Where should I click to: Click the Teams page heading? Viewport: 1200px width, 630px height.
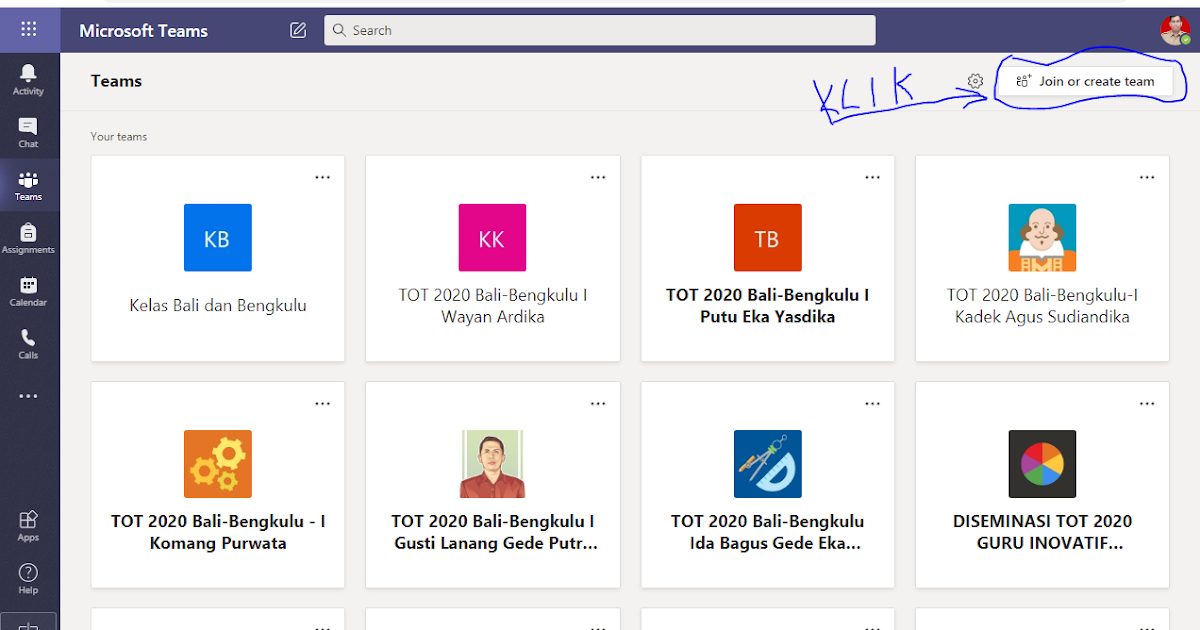point(116,81)
